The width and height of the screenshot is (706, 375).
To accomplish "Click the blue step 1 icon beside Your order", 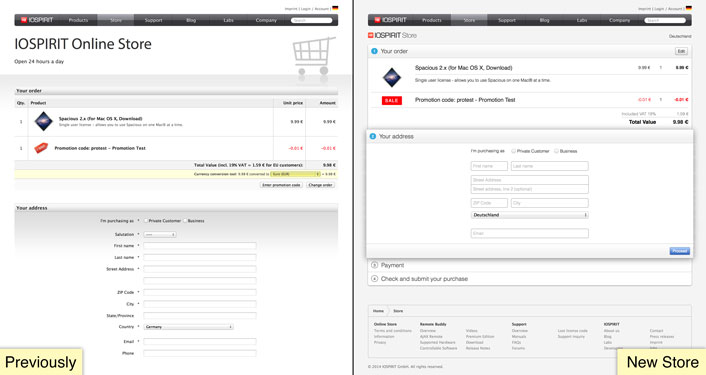I will [x=374, y=51].
